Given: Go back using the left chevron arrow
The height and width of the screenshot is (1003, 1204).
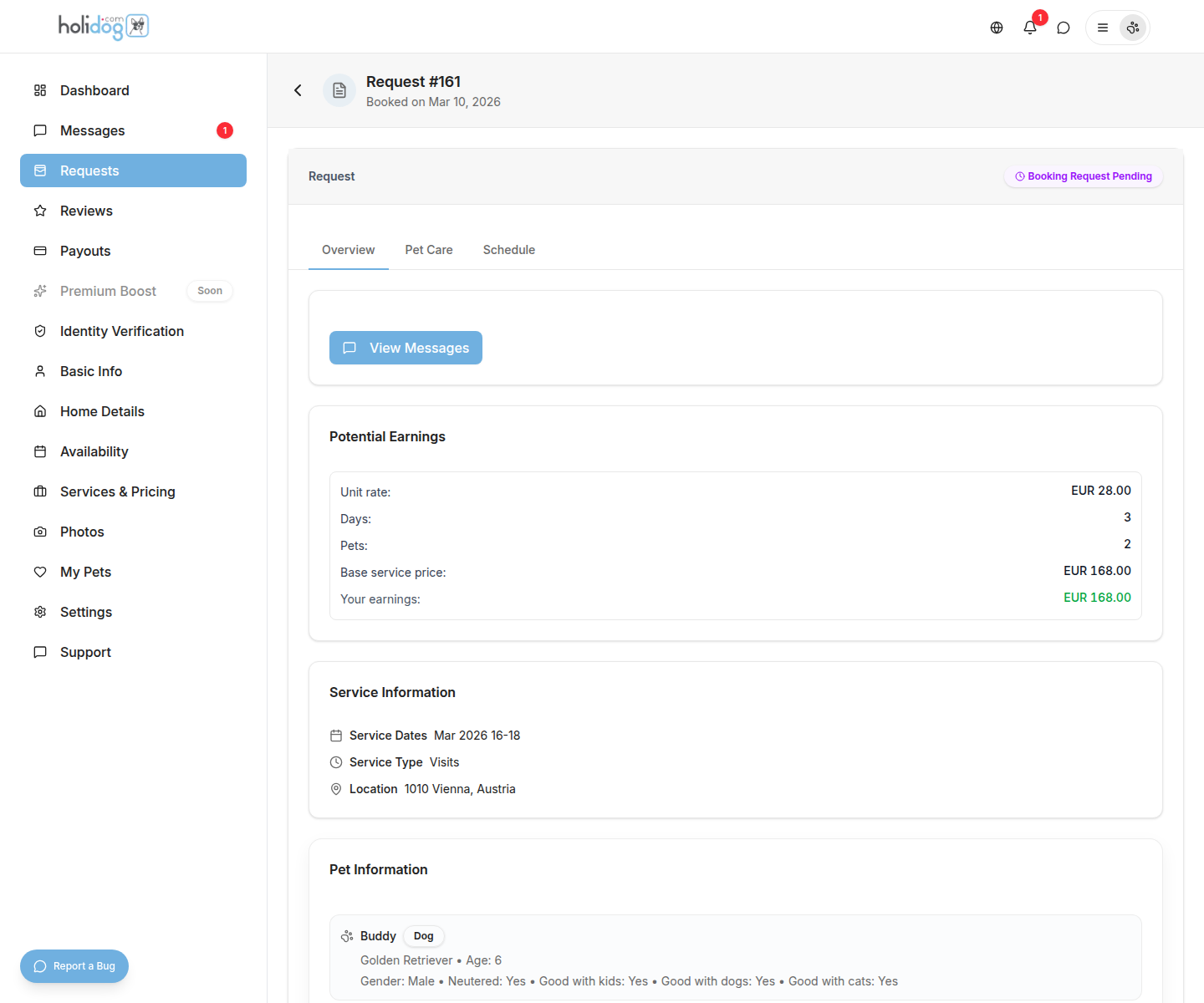Looking at the screenshot, I should (x=298, y=89).
